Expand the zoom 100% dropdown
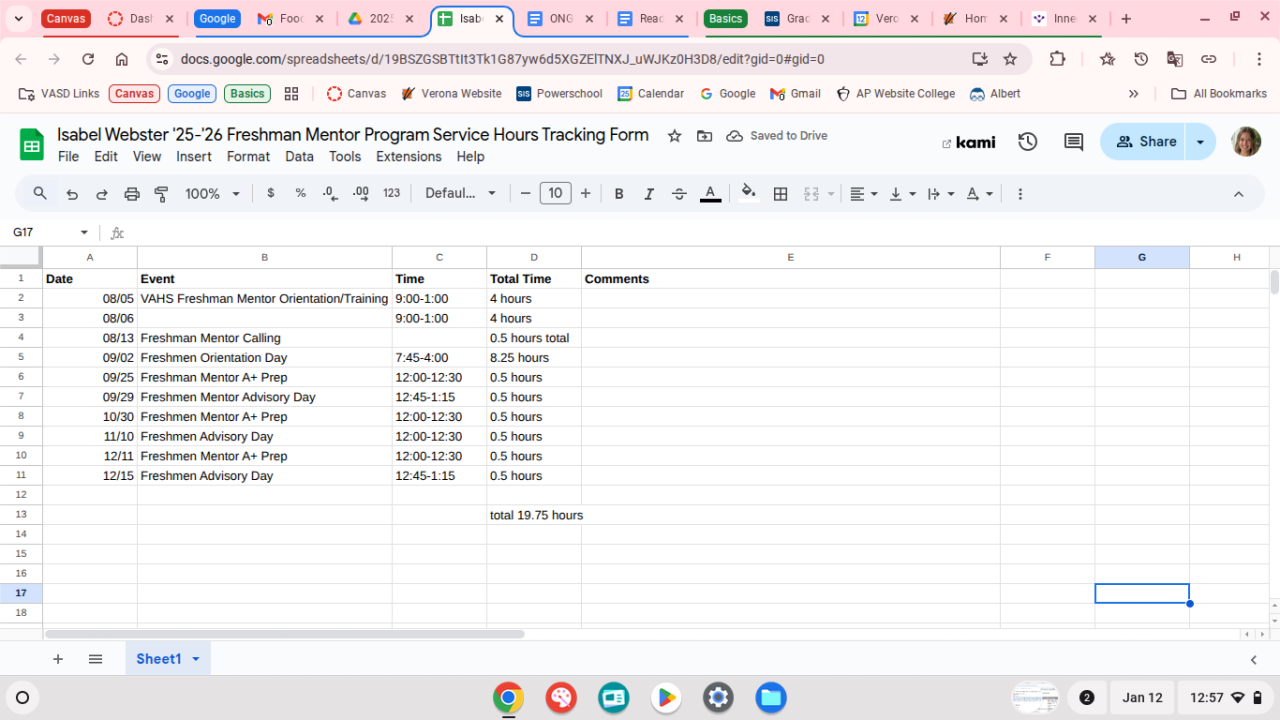 [x=213, y=194]
